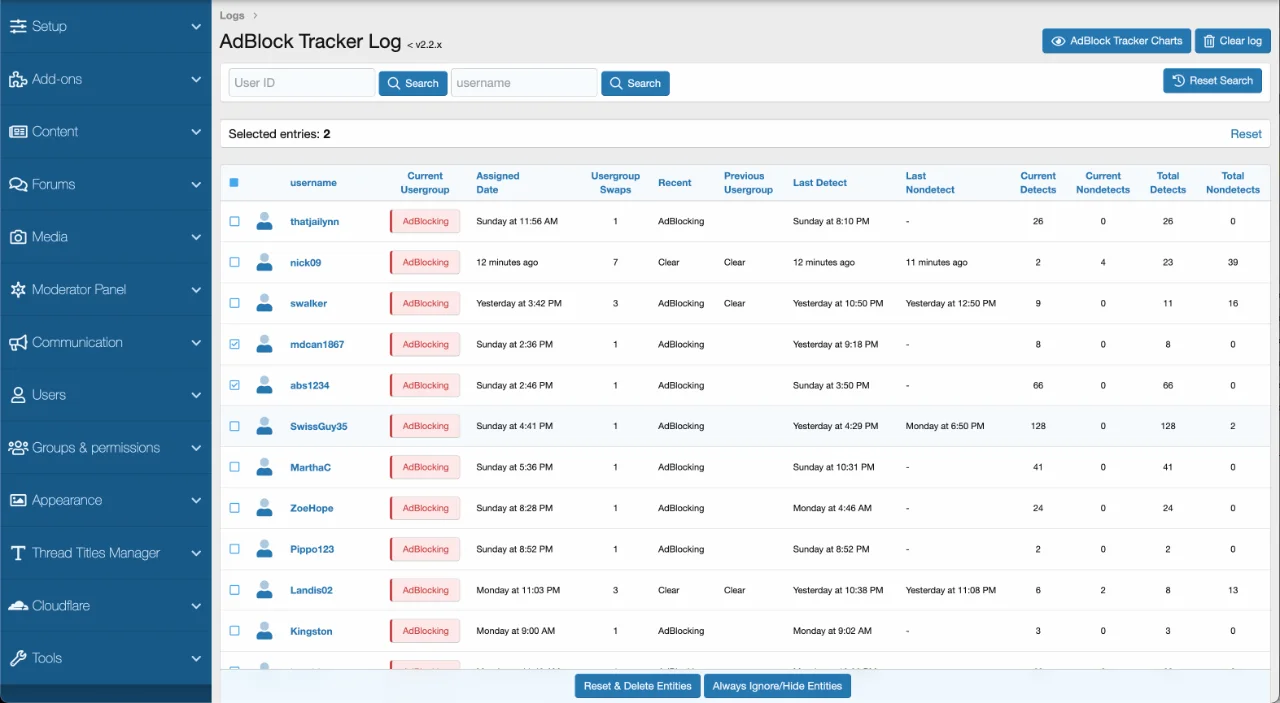The image size is (1280, 703).
Task: Open the AdBlock Tracker Charts button
Action: click(x=1116, y=41)
